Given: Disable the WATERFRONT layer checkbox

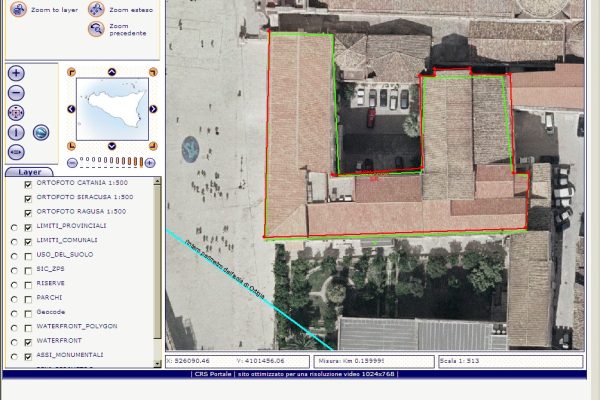Looking at the screenshot, I should (28, 340).
